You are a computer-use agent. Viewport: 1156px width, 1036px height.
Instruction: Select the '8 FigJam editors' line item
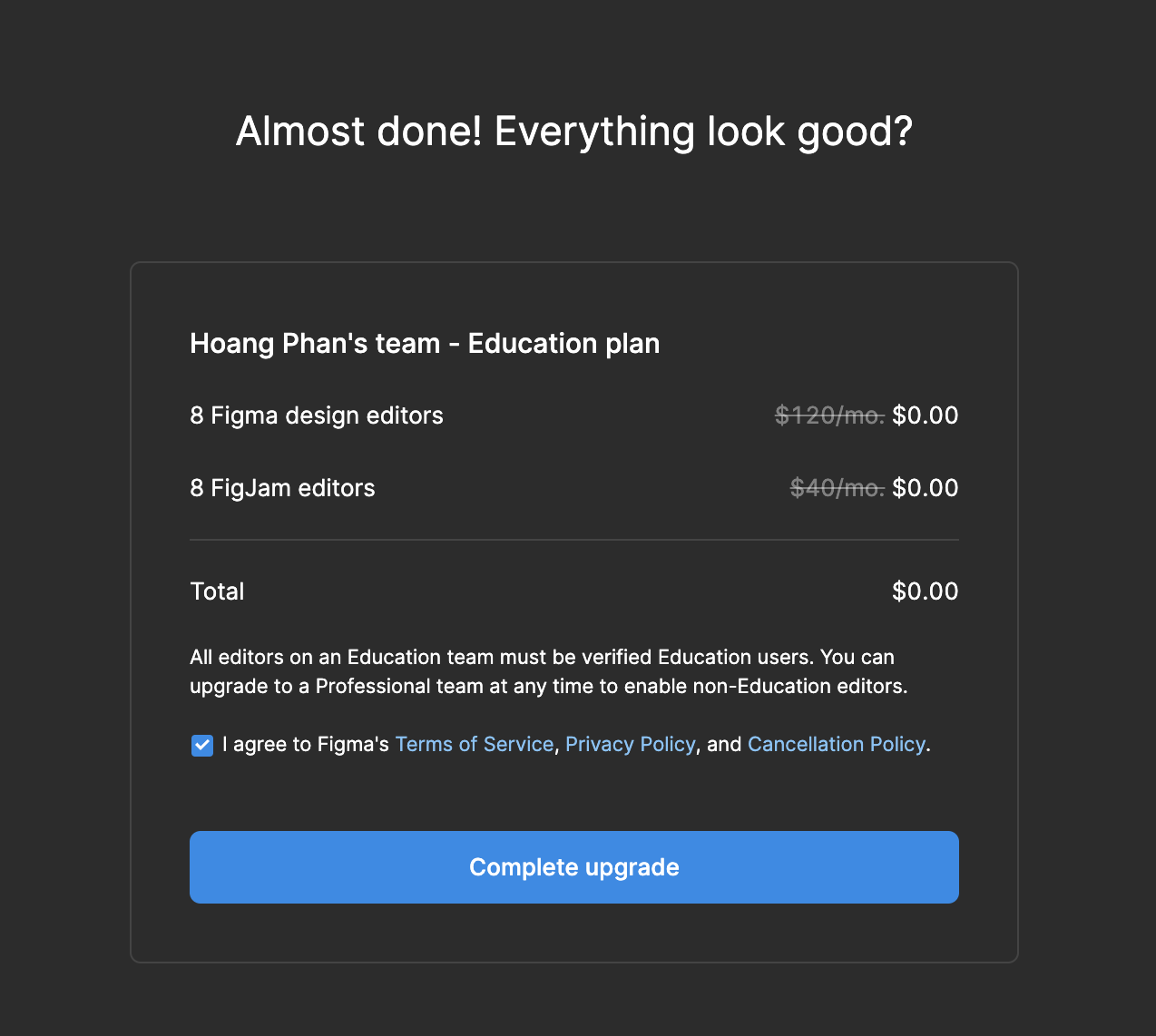[x=282, y=488]
